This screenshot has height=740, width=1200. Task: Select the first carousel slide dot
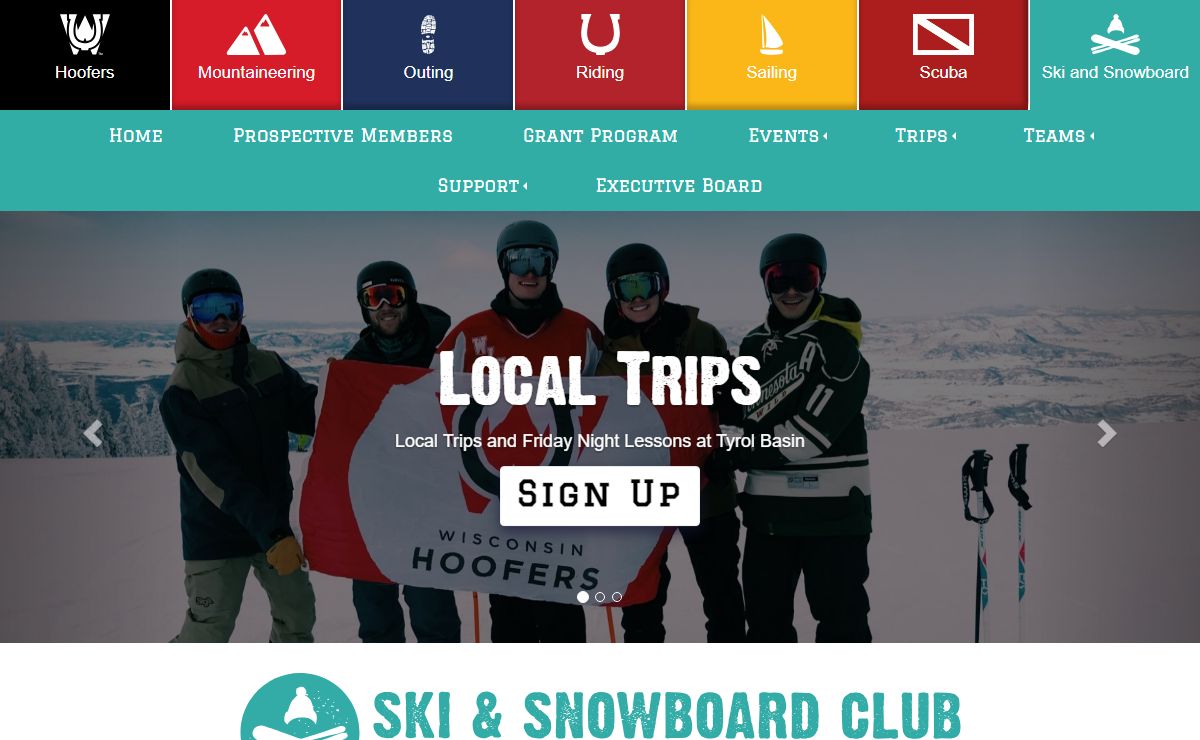pyautogui.click(x=583, y=597)
